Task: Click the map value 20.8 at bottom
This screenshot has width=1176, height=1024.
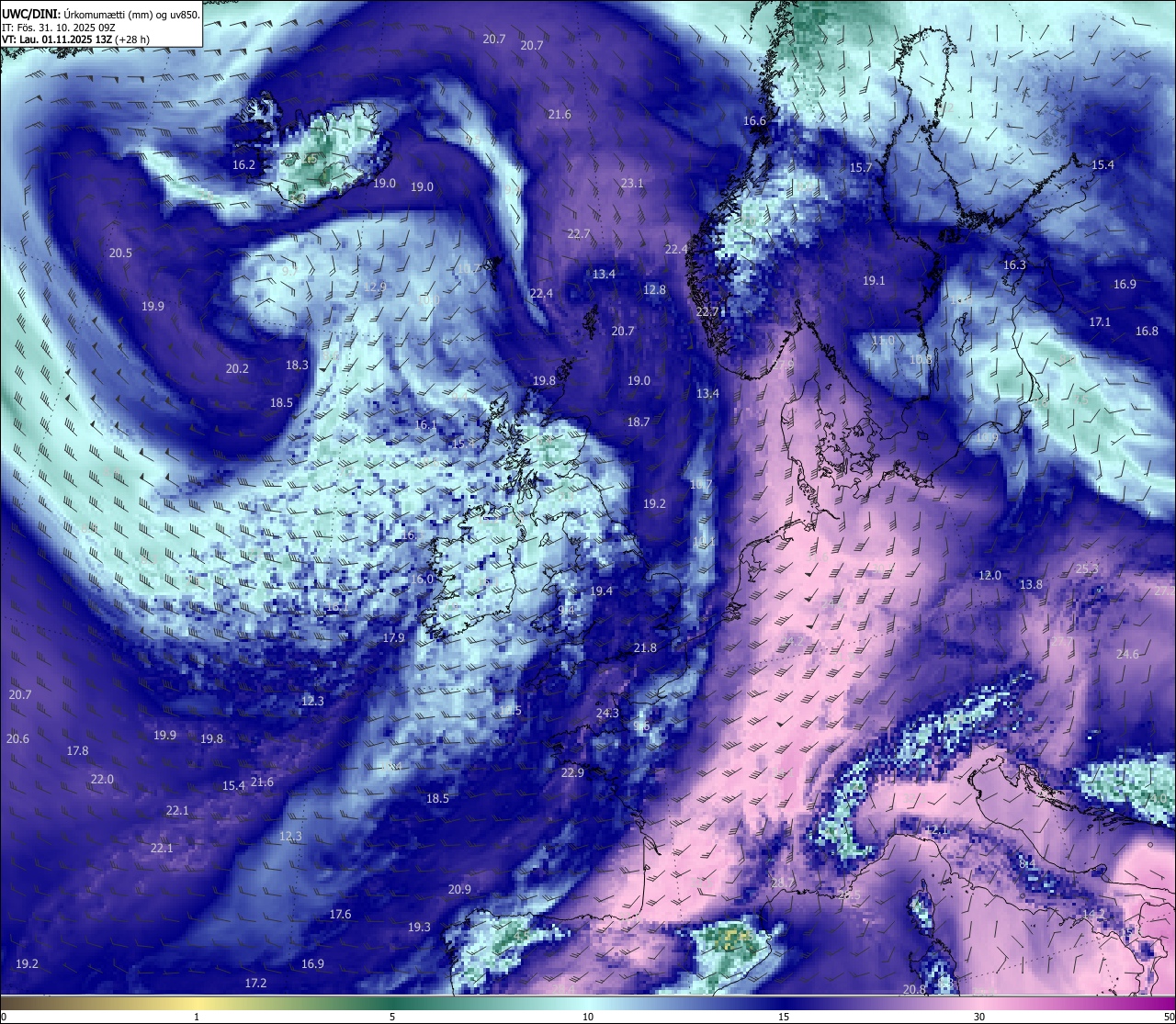Action: [914, 990]
